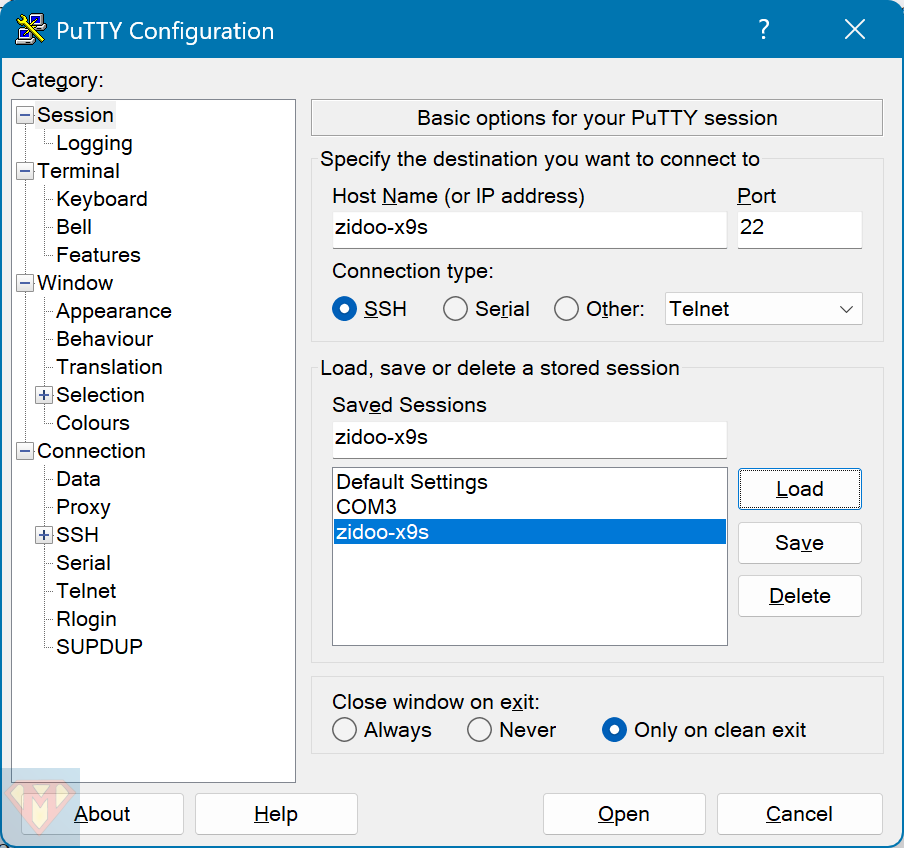Click the About button
Screen dimensions: 904x848
pyautogui.click(x=103, y=814)
